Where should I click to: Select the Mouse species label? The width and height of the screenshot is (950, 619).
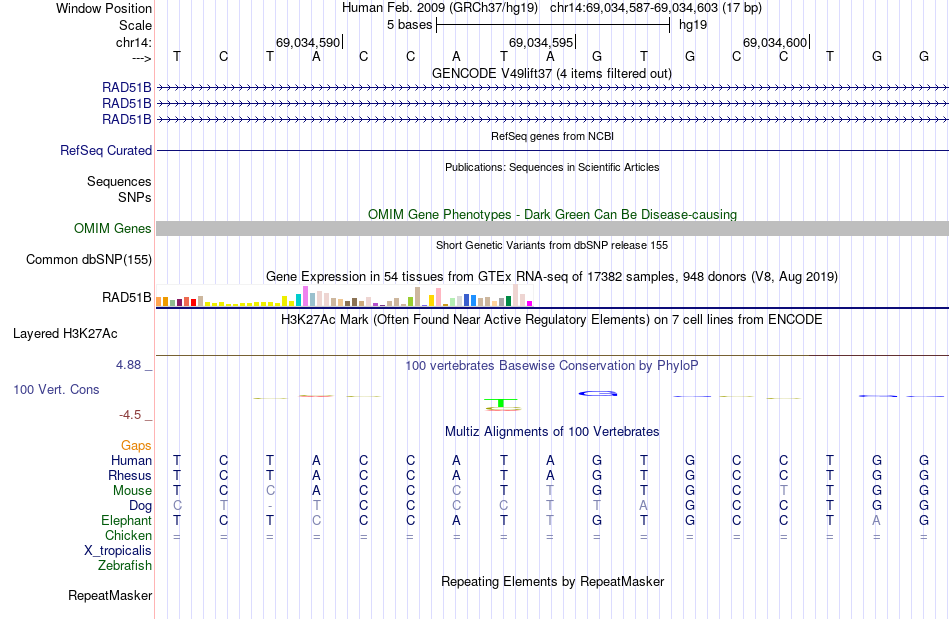(132, 491)
